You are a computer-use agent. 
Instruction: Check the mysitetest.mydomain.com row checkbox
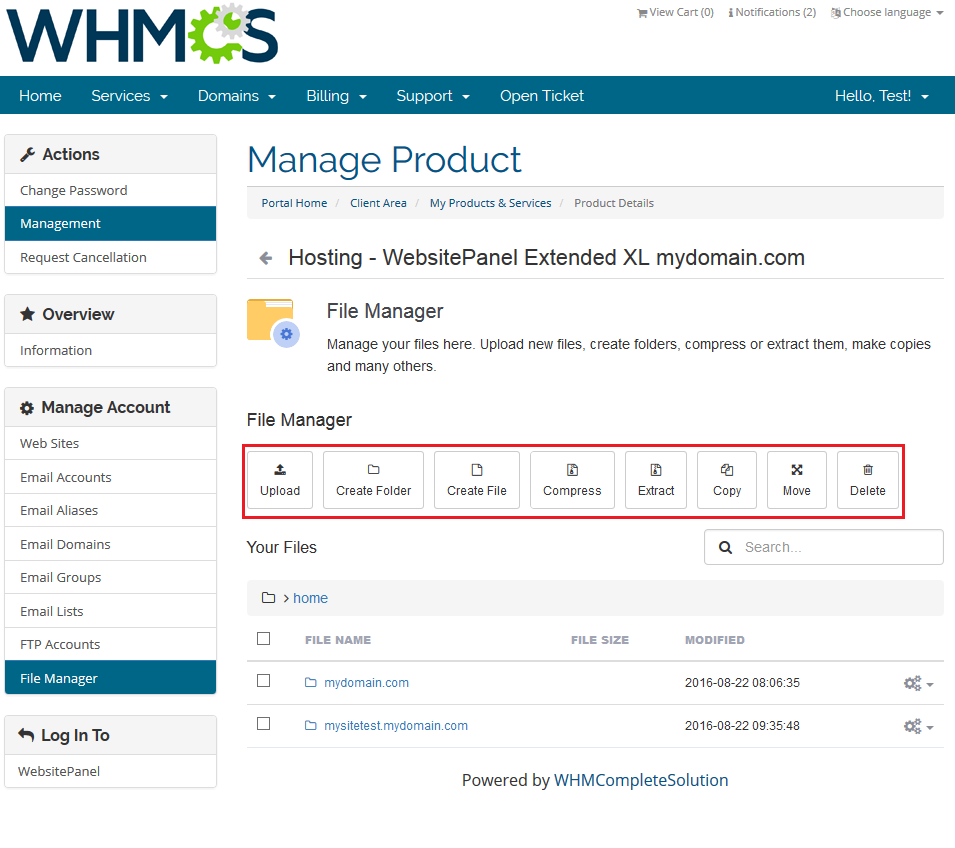[264, 723]
